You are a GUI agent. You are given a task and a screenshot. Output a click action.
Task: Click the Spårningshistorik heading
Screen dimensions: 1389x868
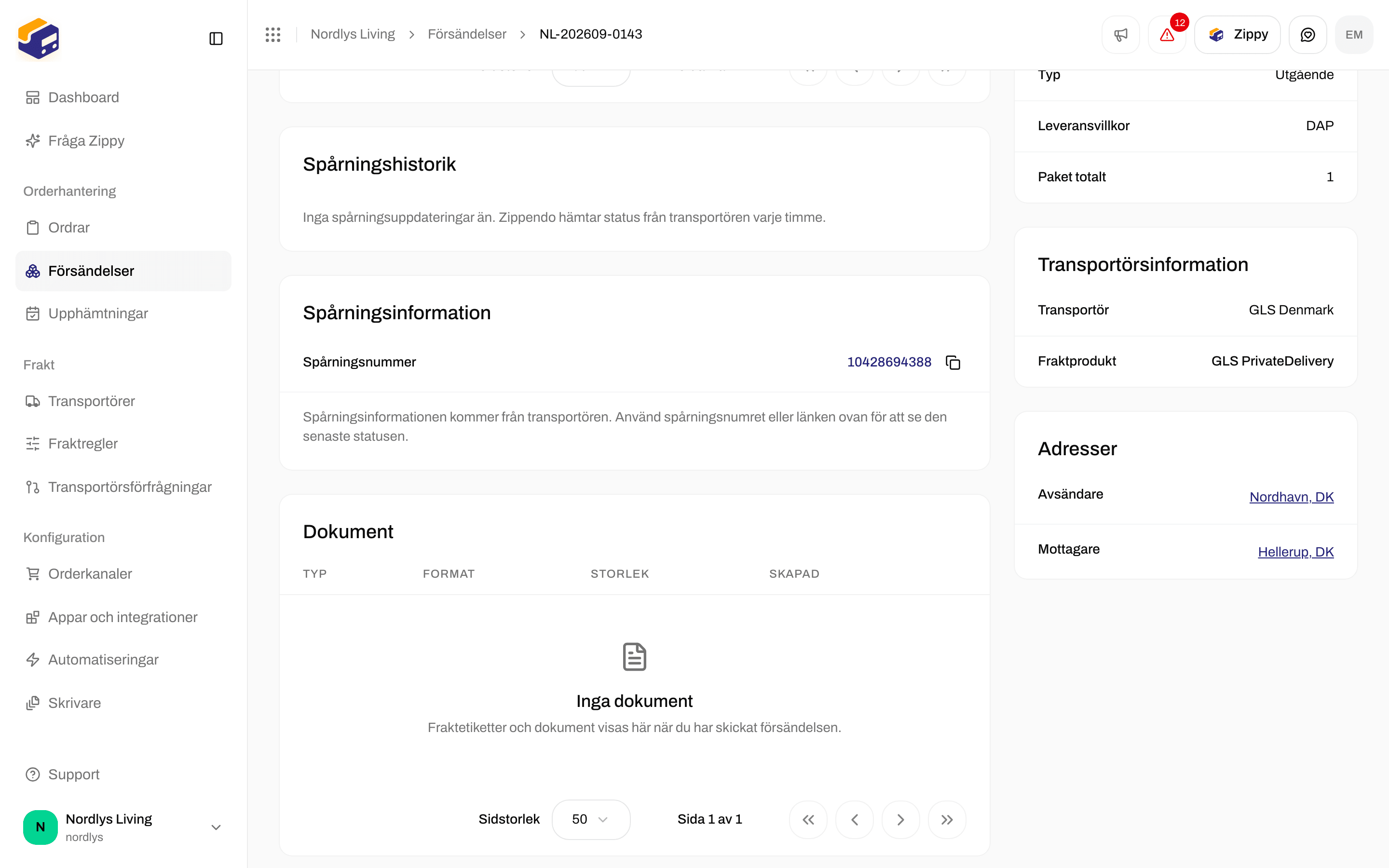point(379,164)
